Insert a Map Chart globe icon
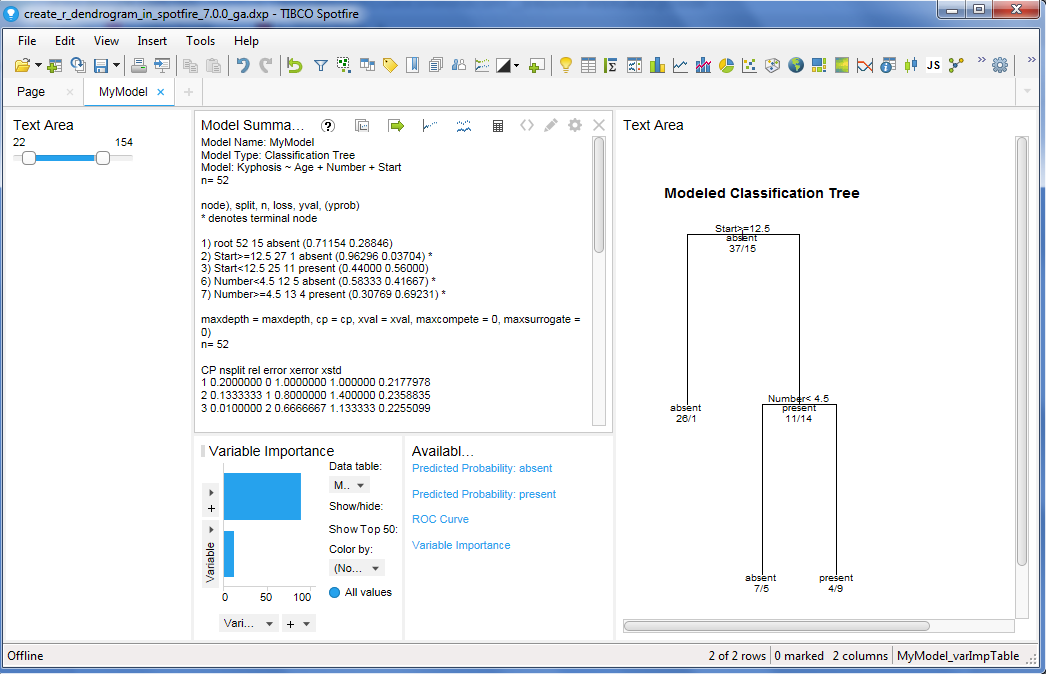 [796, 65]
